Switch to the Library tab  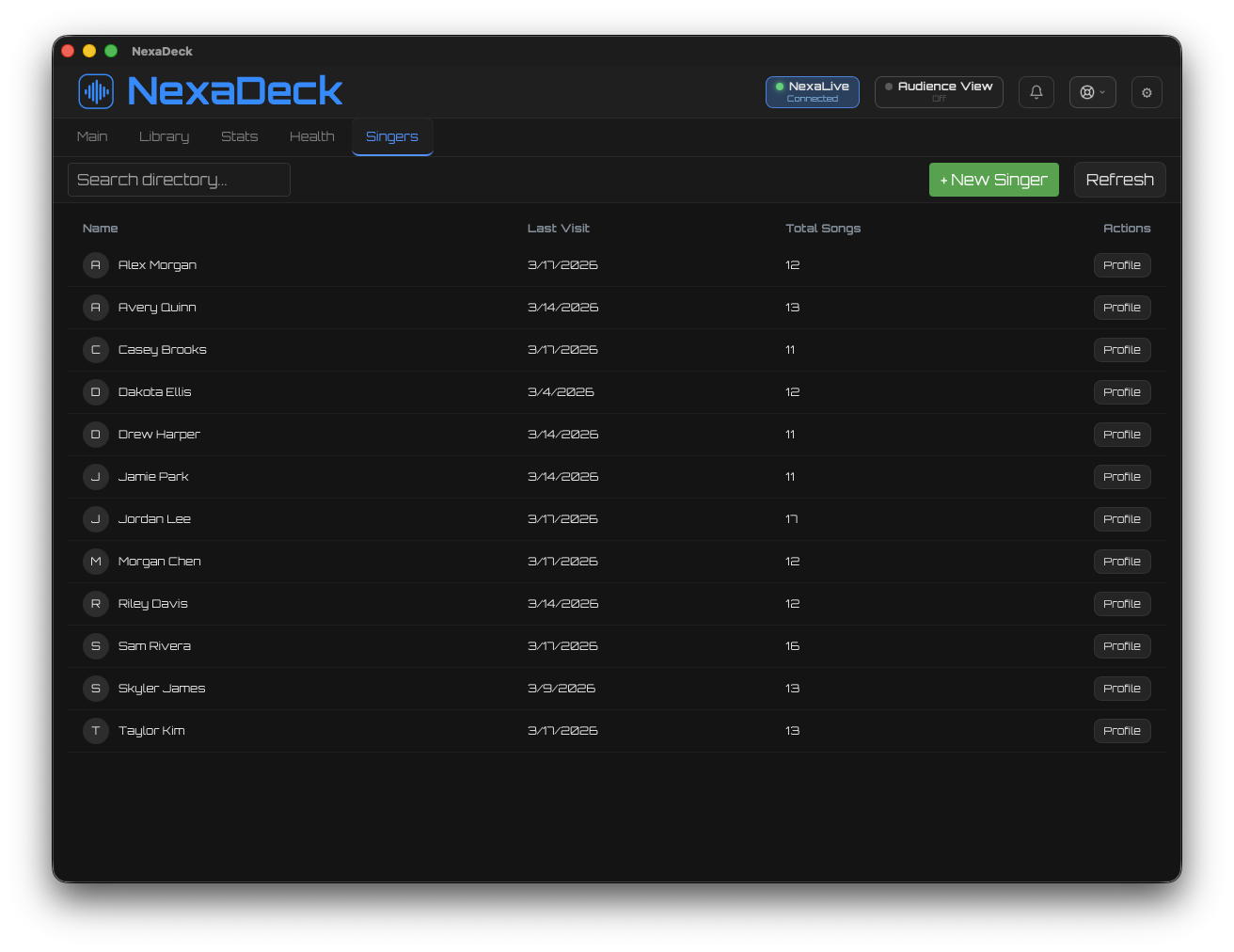[164, 136]
